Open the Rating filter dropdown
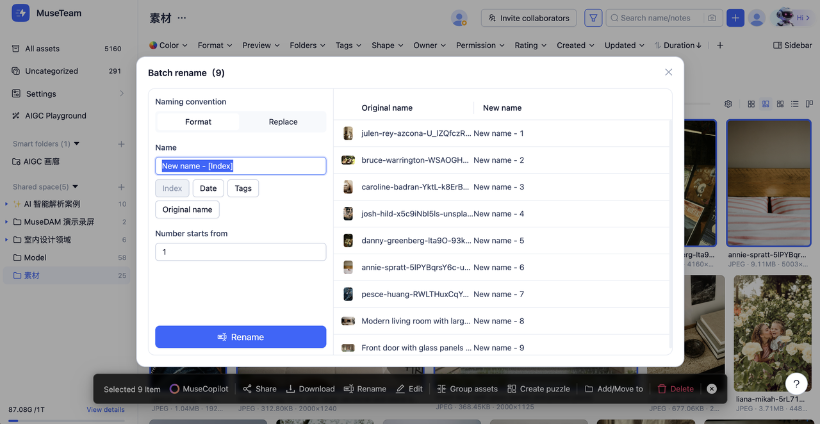The height and width of the screenshot is (424, 820). (x=530, y=45)
